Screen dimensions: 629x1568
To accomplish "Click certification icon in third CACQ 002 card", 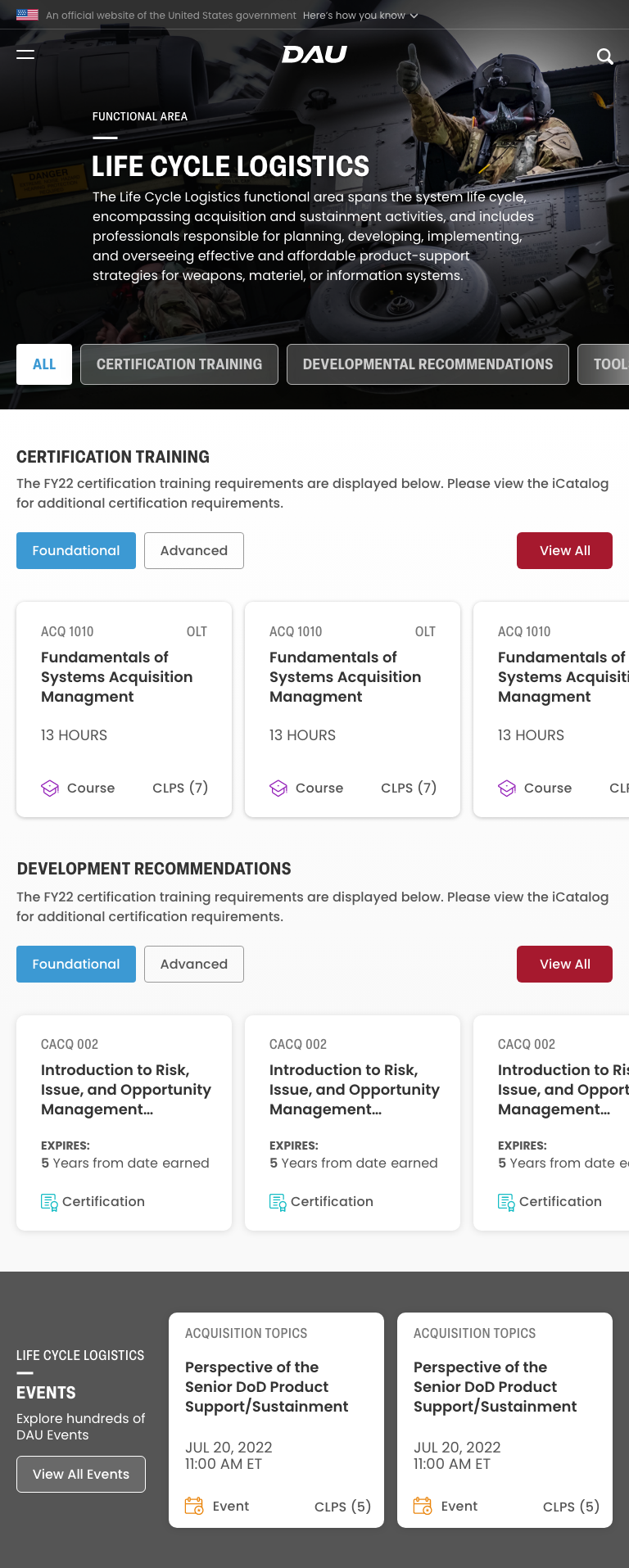I will pyautogui.click(x=506, y=1202).
